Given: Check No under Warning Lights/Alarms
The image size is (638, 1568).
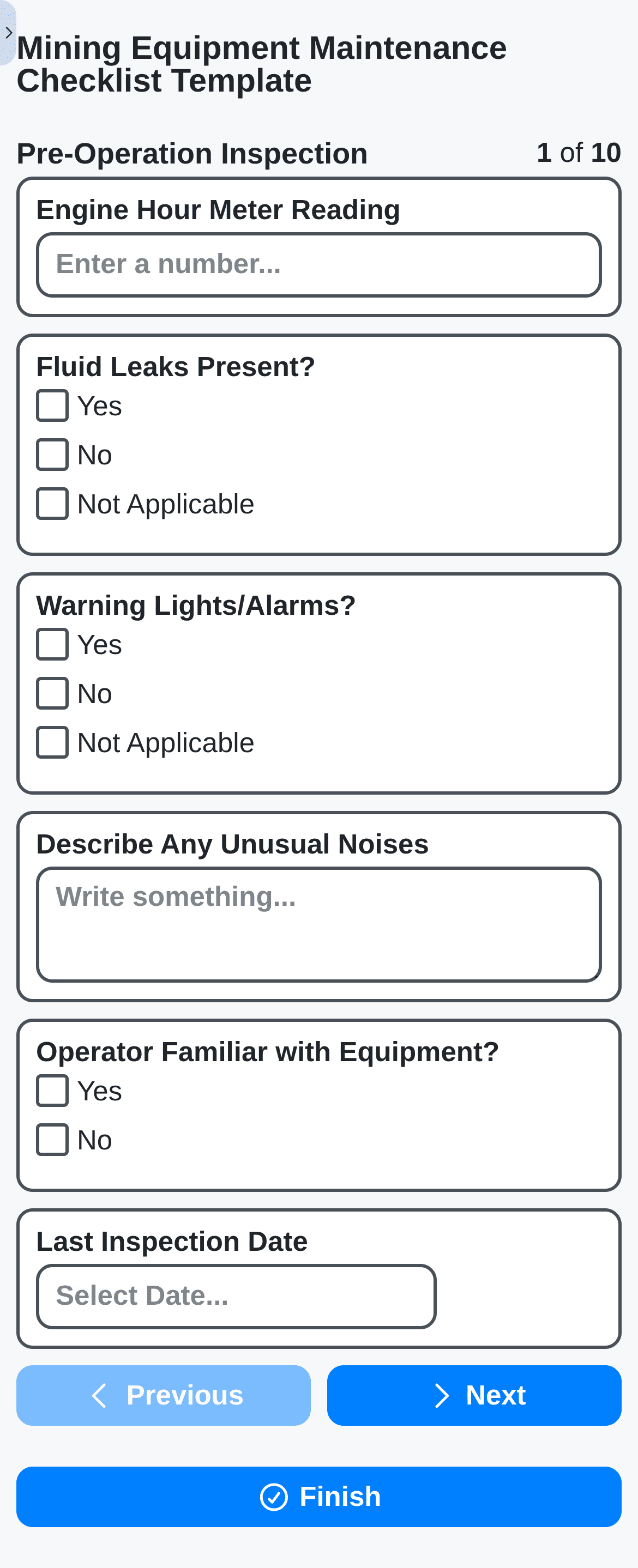Looking at the screenshot, I should coord(52,693).
